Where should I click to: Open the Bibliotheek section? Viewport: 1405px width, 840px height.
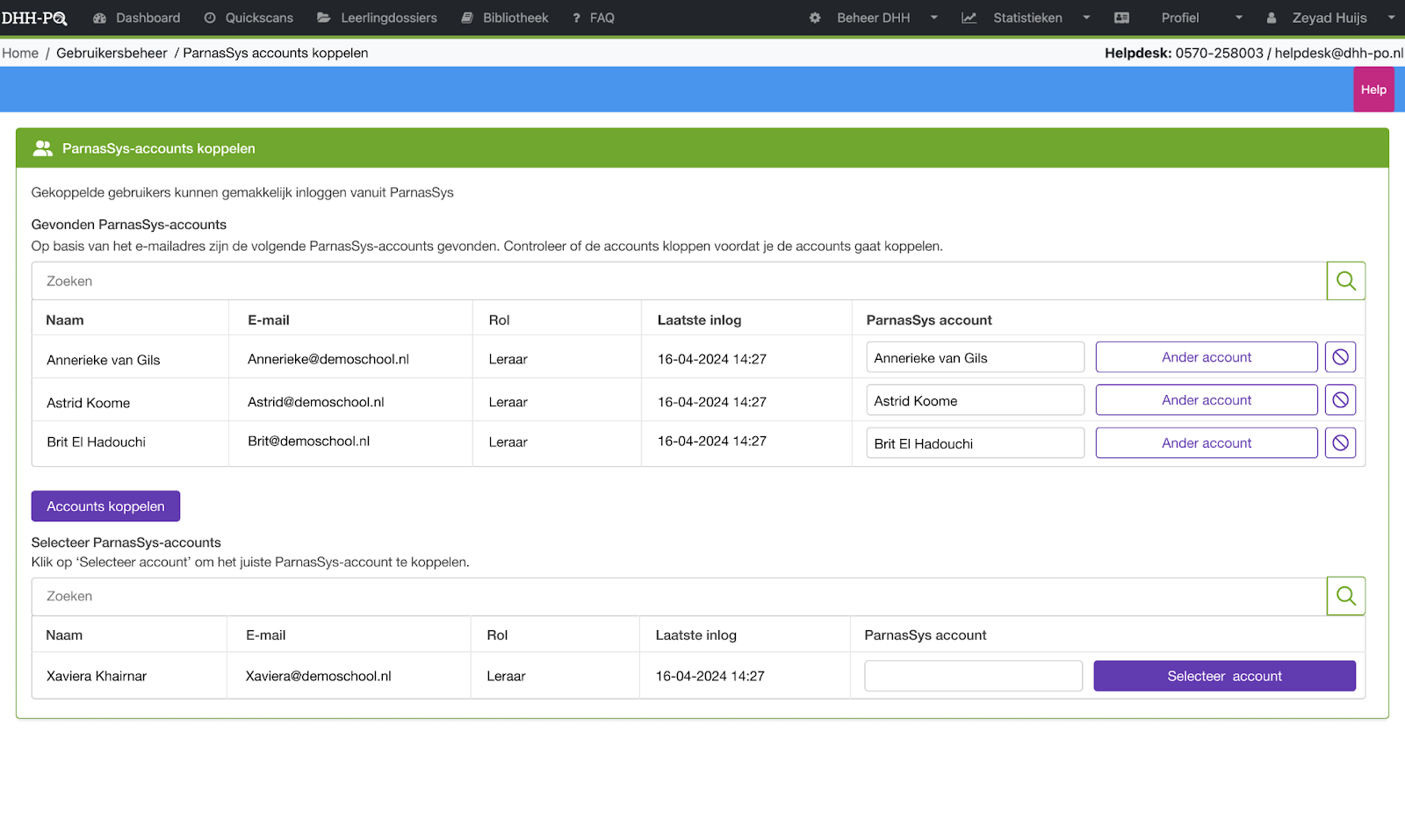(505, 18)
